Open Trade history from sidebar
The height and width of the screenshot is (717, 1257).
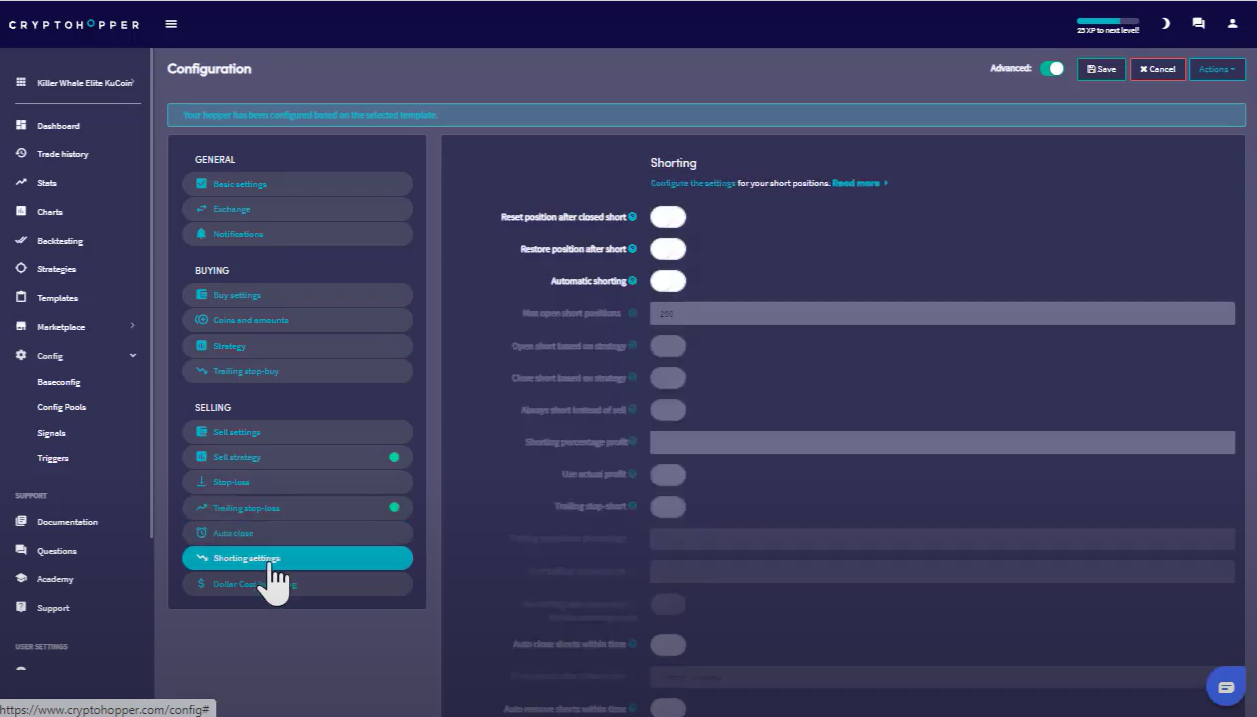(x=62, y=154)
